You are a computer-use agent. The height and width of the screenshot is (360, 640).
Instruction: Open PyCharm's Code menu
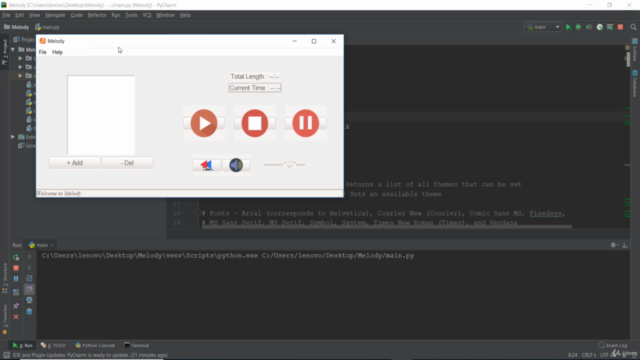click(76, 15)
